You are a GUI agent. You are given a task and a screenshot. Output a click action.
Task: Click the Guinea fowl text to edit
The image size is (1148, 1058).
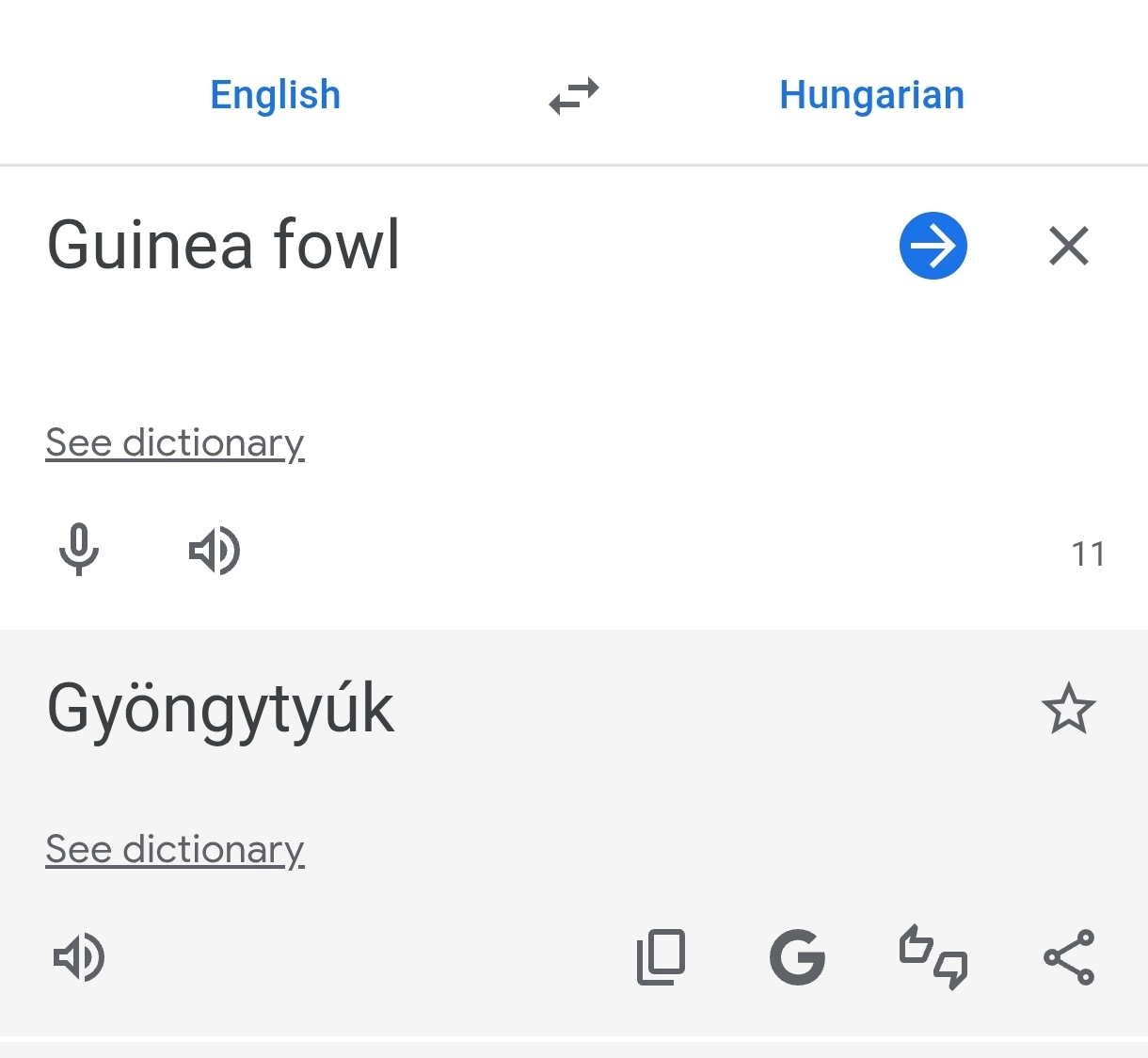224,246
